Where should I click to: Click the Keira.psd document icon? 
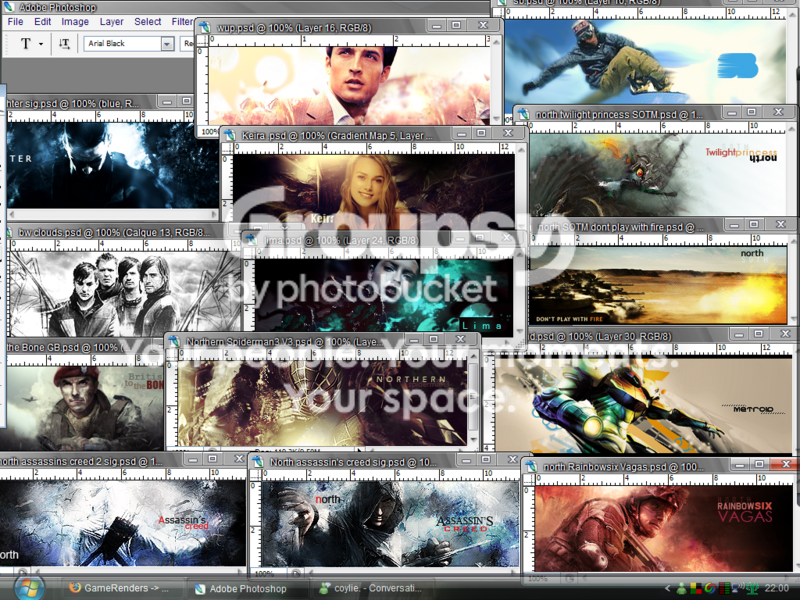click(x=230, y=135)
